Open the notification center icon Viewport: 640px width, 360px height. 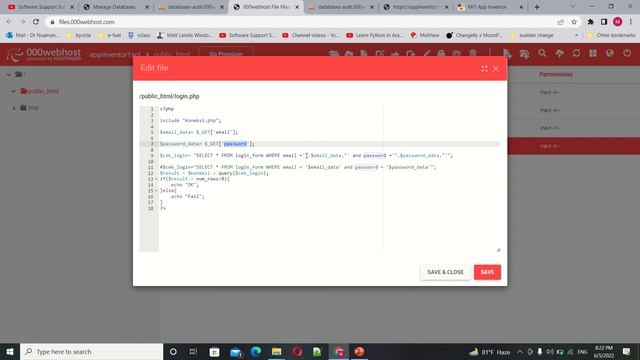click(x=627, y=351)
